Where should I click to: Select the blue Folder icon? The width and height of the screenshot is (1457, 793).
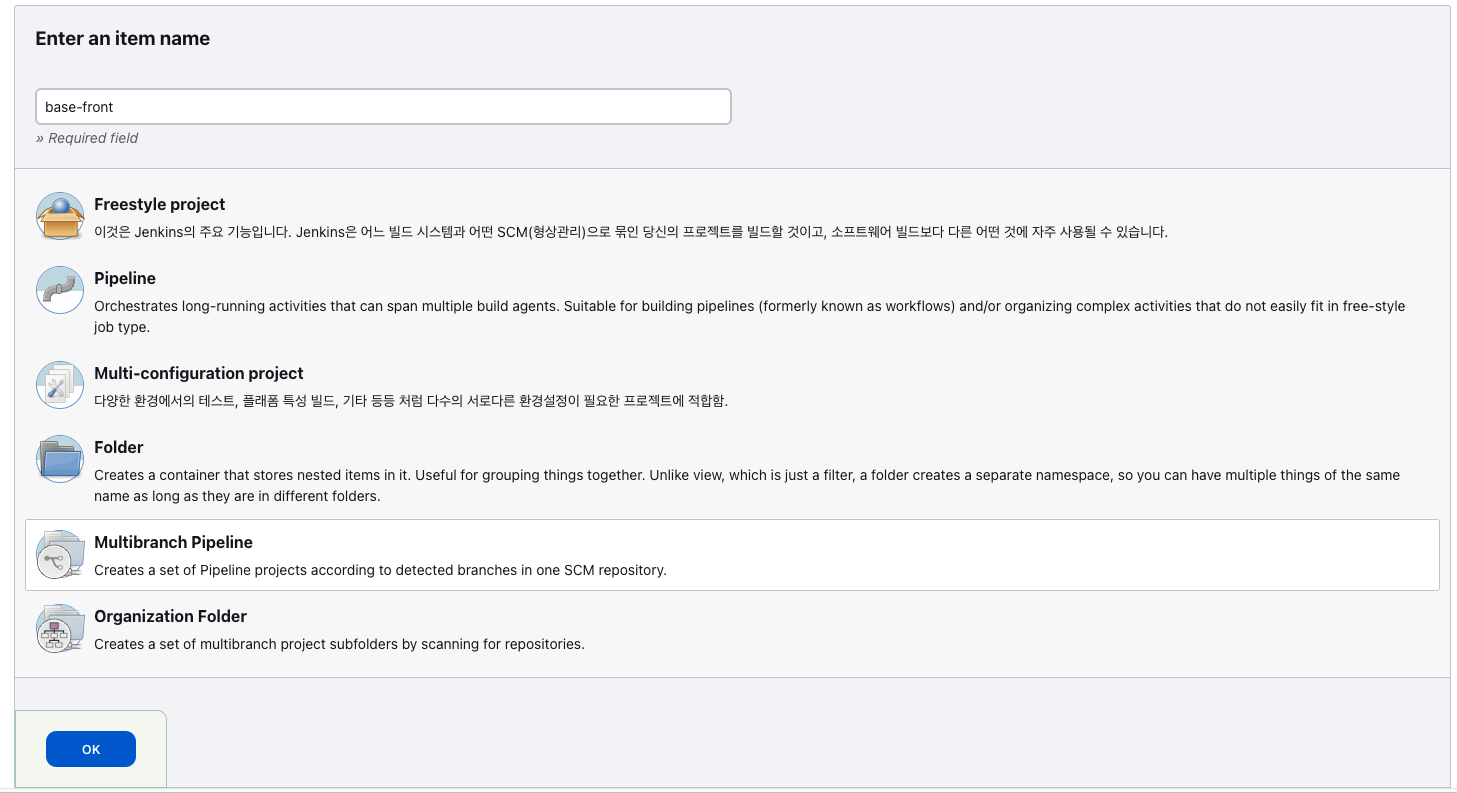(x=60, y=459)
